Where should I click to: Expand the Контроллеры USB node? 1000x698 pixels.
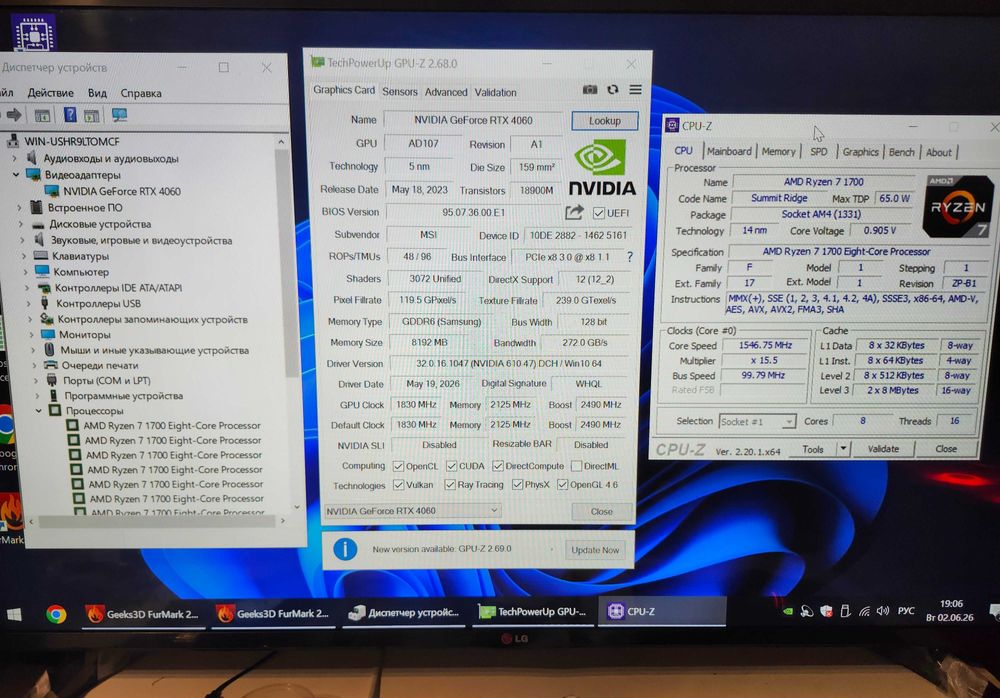pyautogui.click(x=28, y=303)
